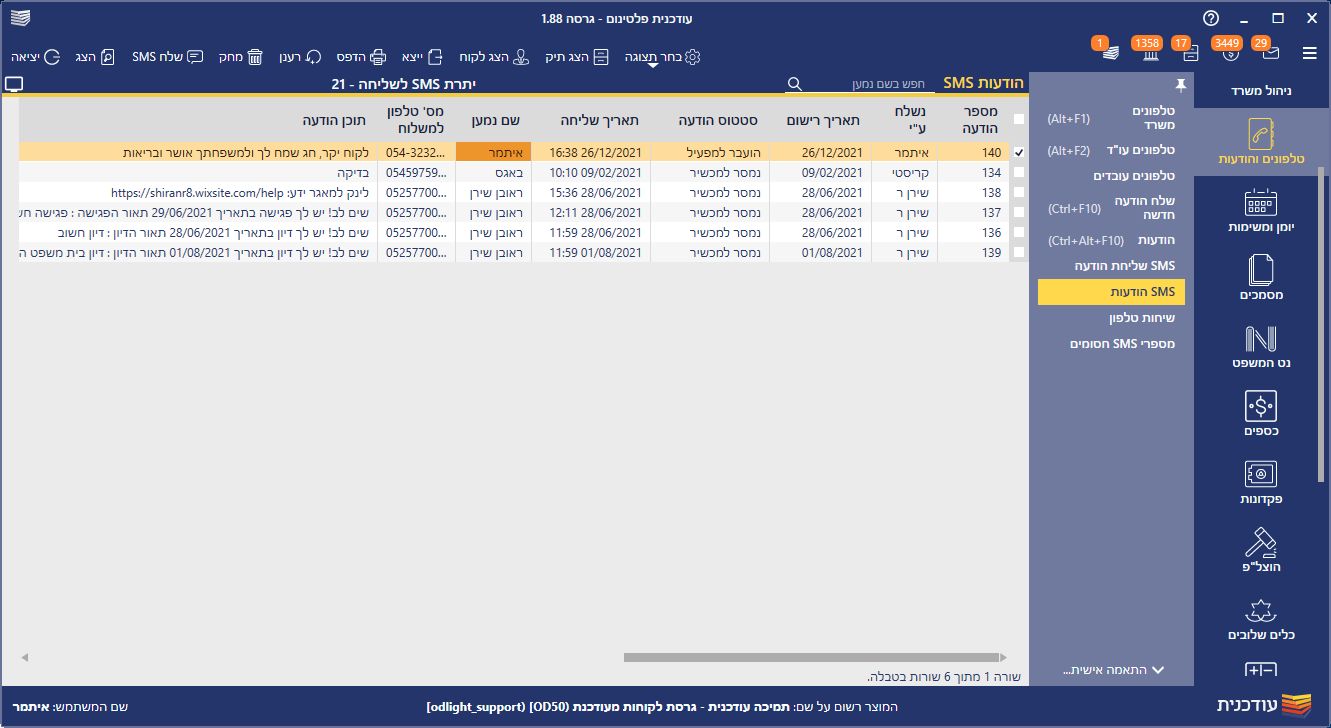Click the Refresh (רענן) toolbar icon
The width and height of the screenshot is (1331, 728).
tap(314, 57)
